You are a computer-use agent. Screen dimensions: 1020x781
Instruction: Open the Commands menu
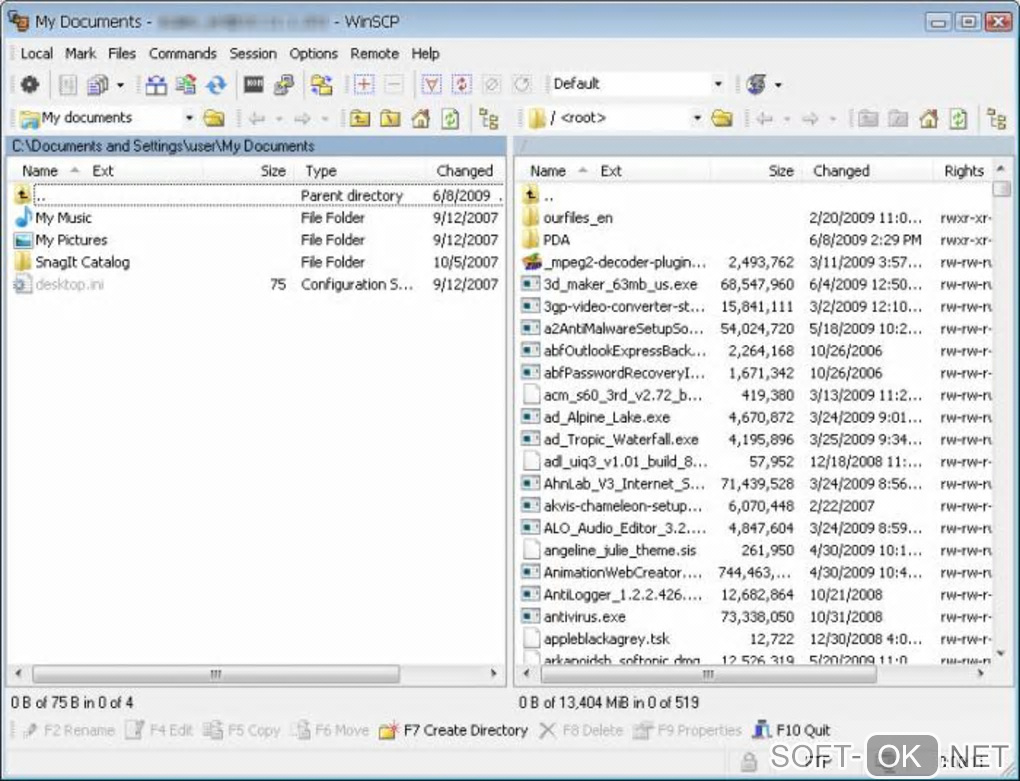(x=182, y=53)
